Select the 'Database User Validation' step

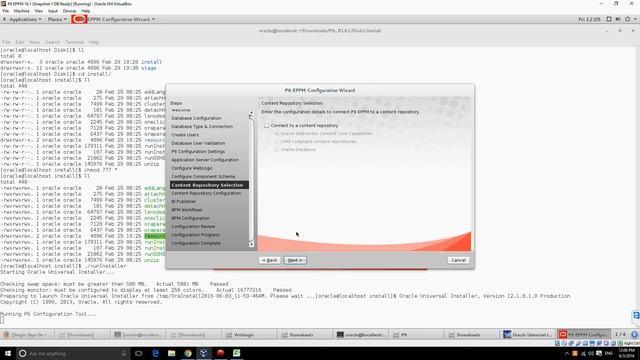click(x=198, y=143)
